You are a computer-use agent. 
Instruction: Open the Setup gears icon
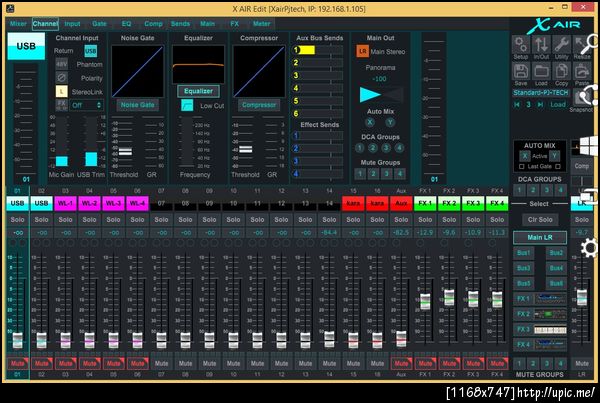[x=521, y=44]
